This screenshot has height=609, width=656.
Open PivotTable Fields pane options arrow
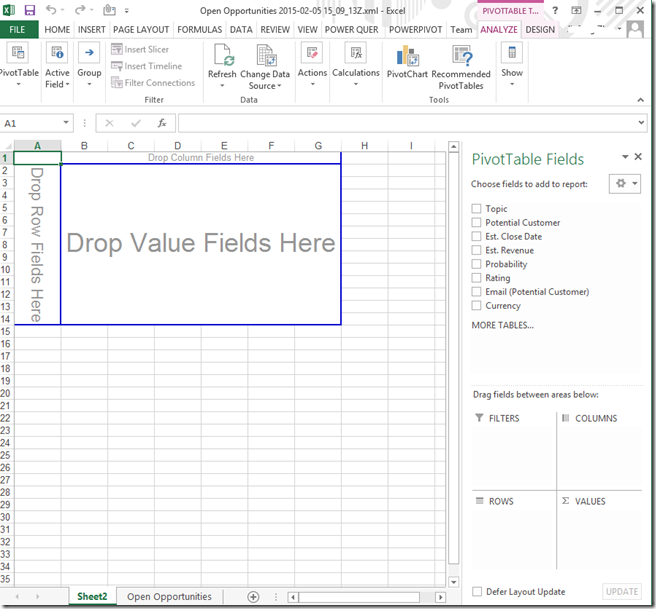[x=625, y=157]
